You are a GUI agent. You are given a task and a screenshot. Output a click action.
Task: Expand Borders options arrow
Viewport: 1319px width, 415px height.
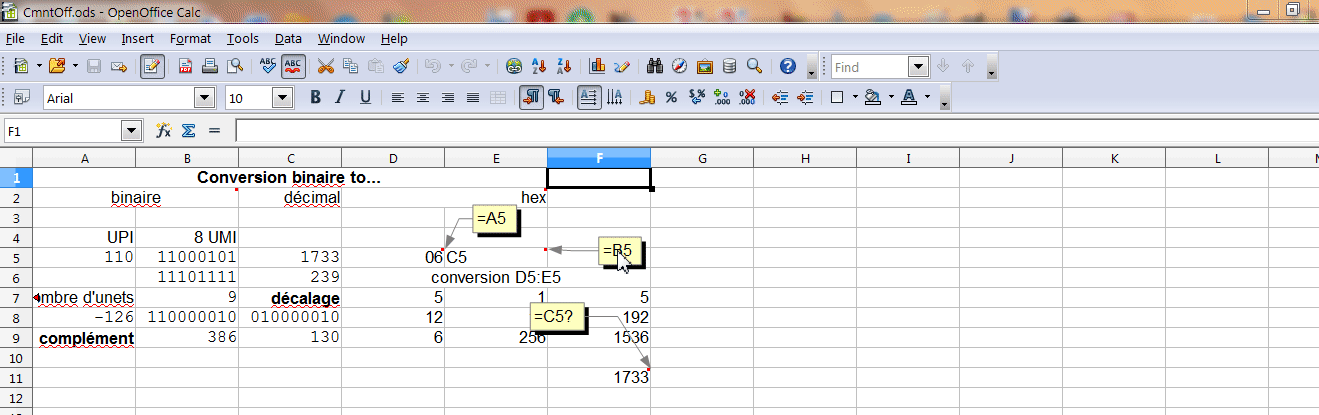(x=855, y=97)
